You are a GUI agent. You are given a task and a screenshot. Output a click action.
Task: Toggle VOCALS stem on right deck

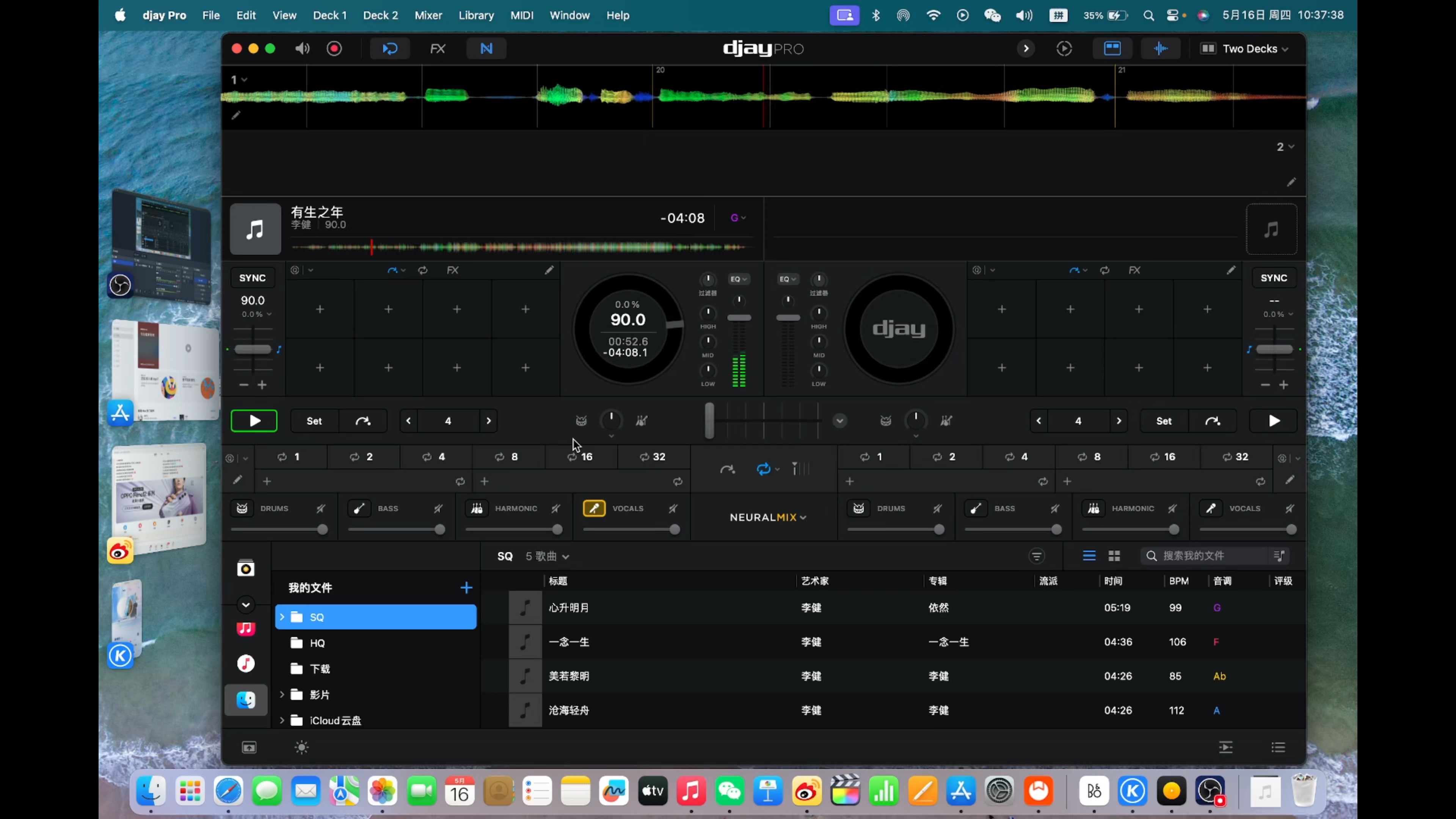1211,508
